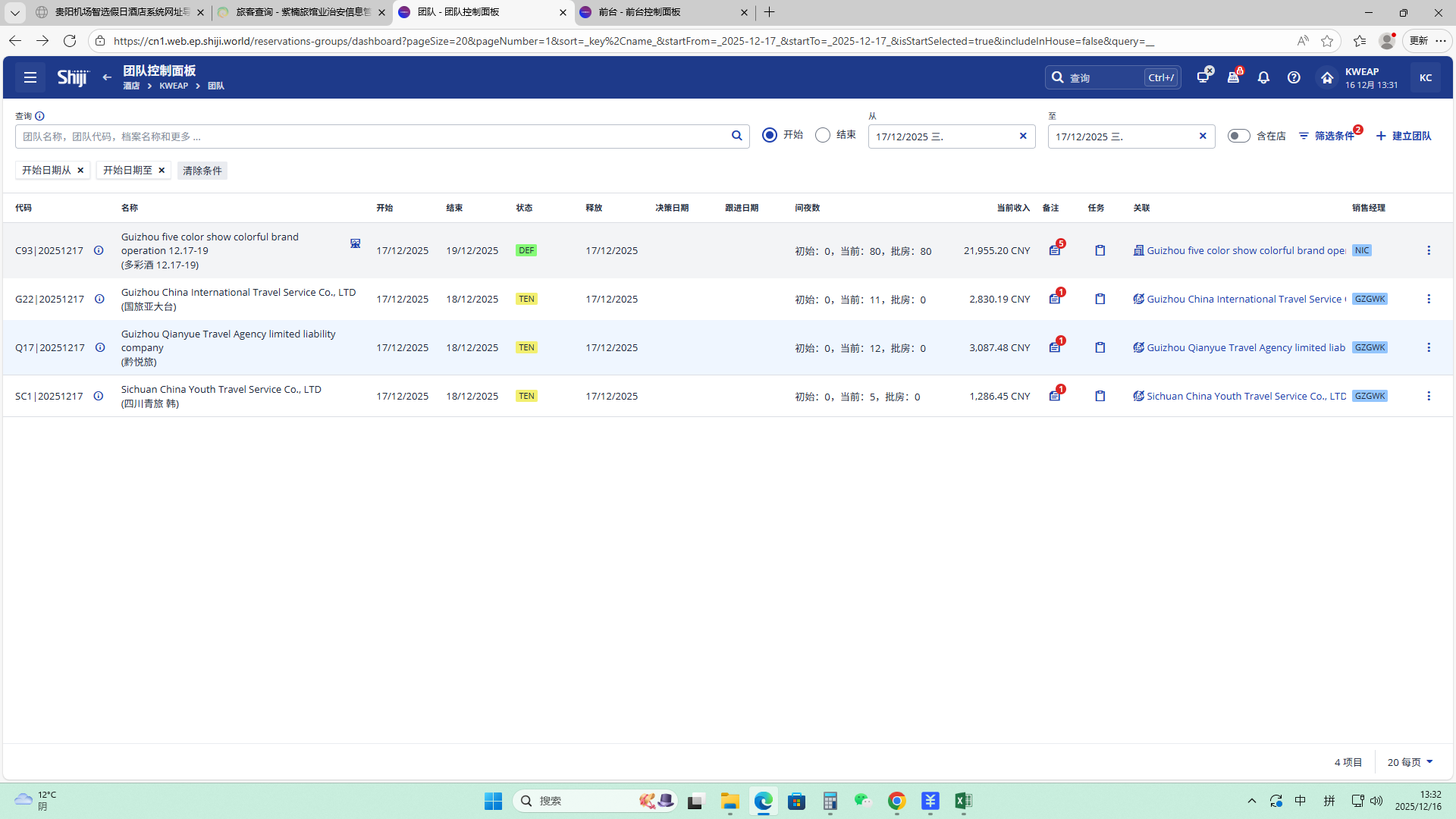
Task: Click info icon beside G22|20251217 code
Action: pyautogui.click(x=99, y=299)
